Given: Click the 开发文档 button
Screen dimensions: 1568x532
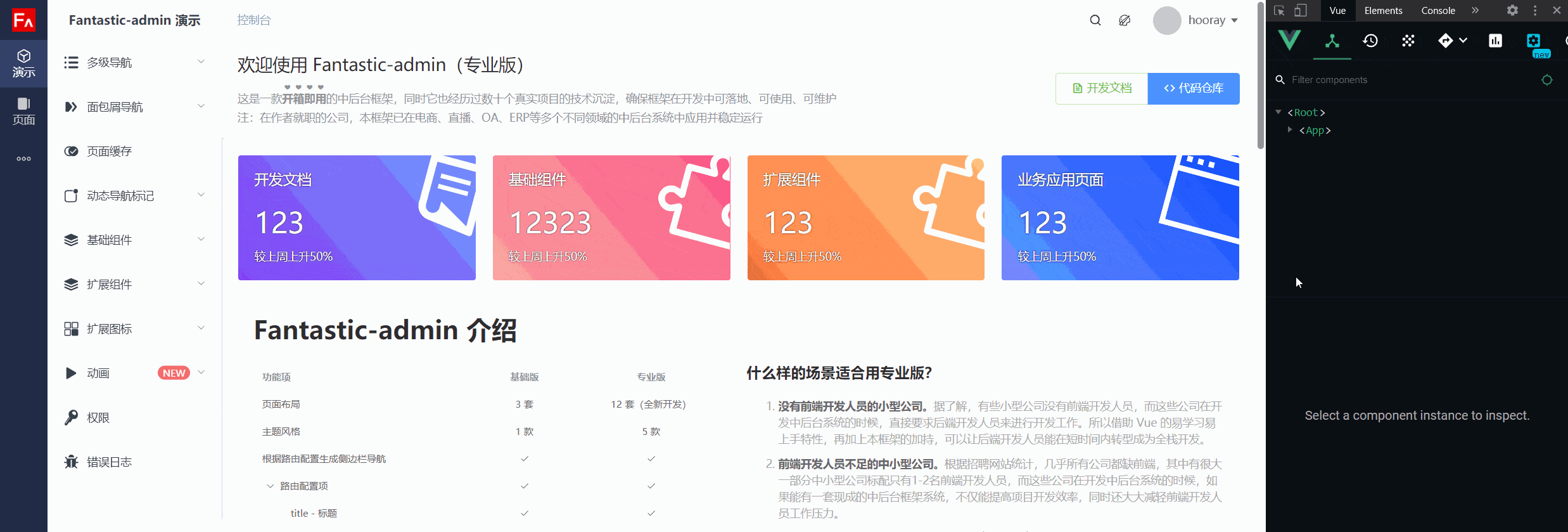Looking at the screenshot, I should pos(1102,88).
